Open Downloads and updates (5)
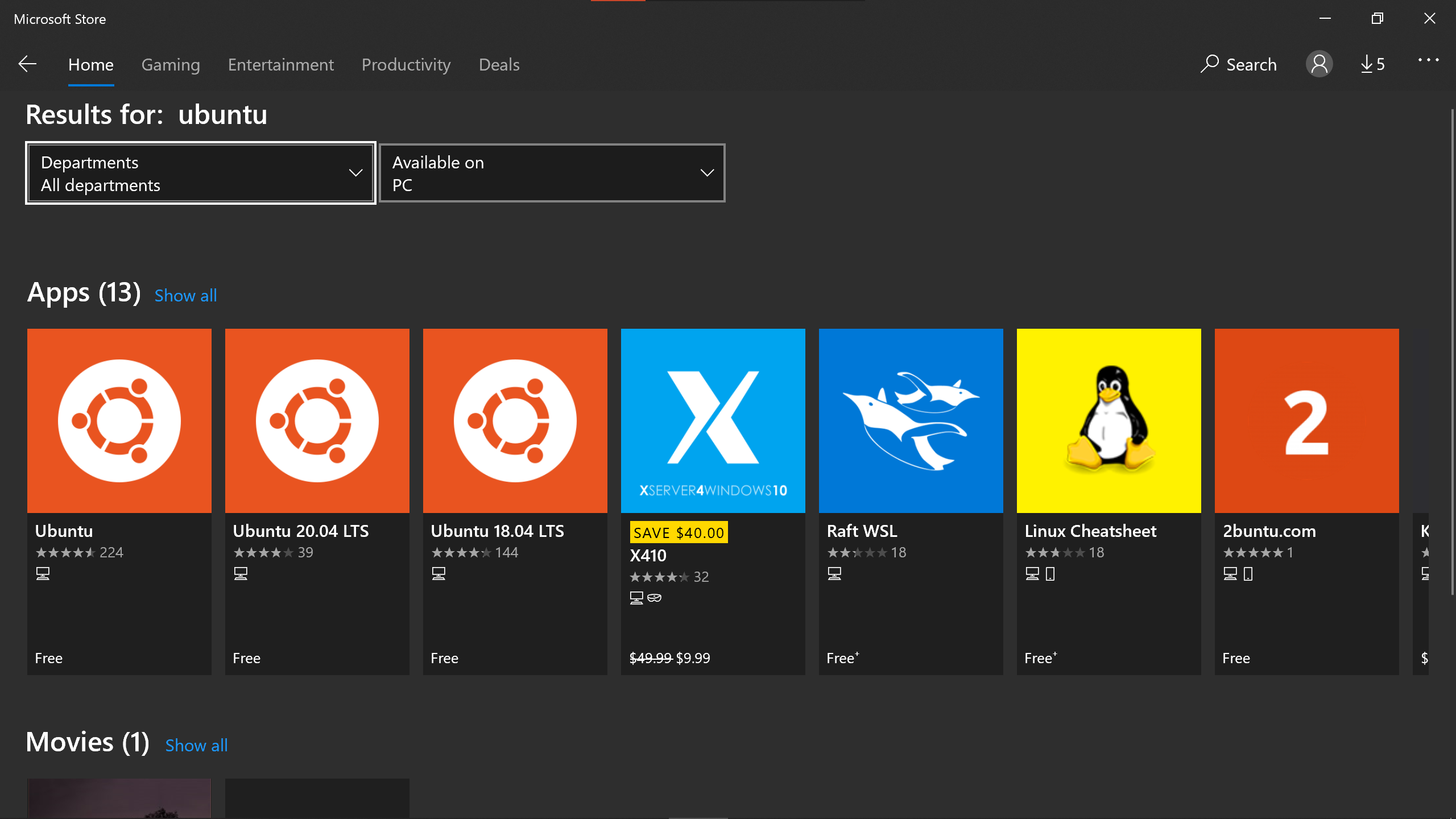This screenshot has width=1456, height=819. pos(1372,64)
